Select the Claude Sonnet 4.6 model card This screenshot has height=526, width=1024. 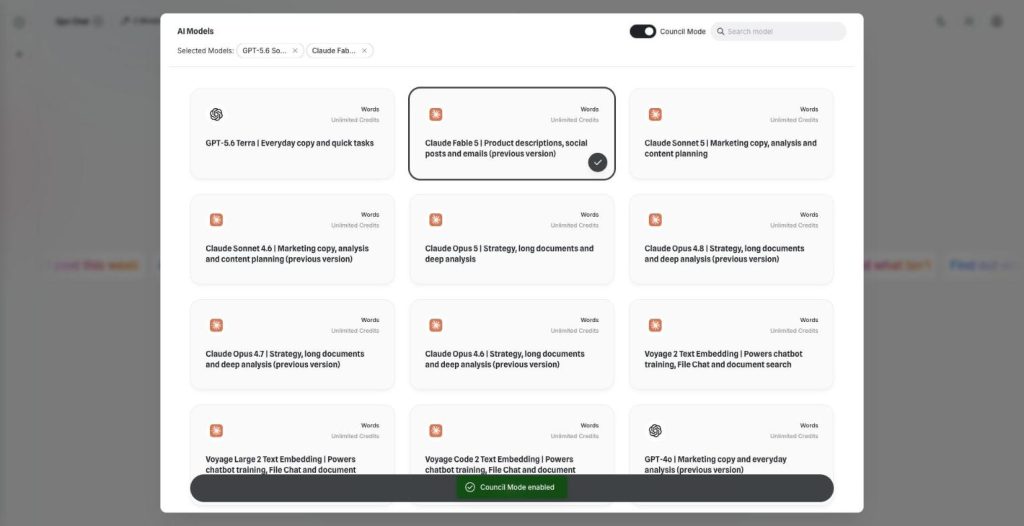293,239
